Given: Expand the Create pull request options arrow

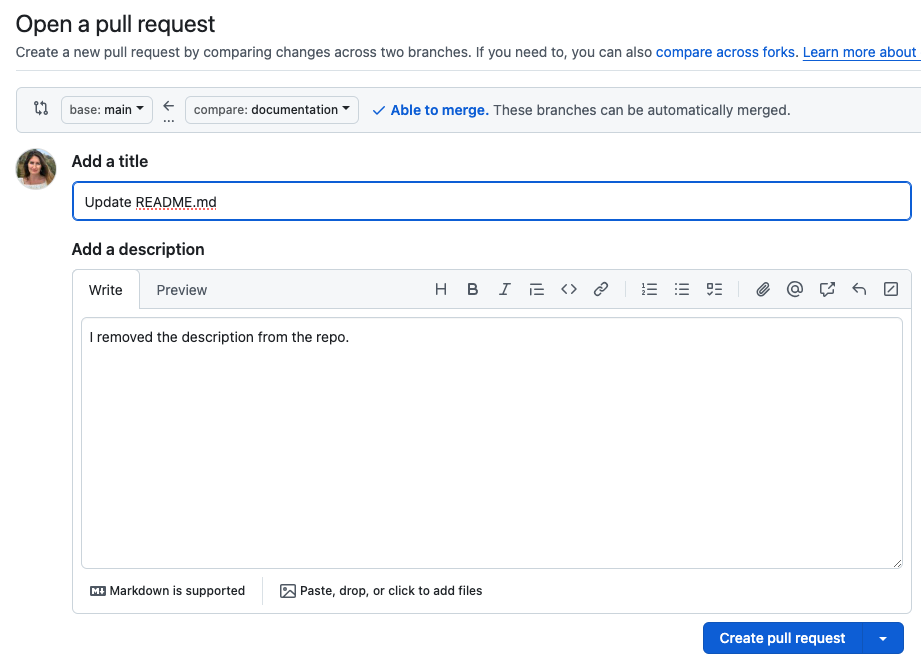Looking at the screenshot, I should point(882,639).
